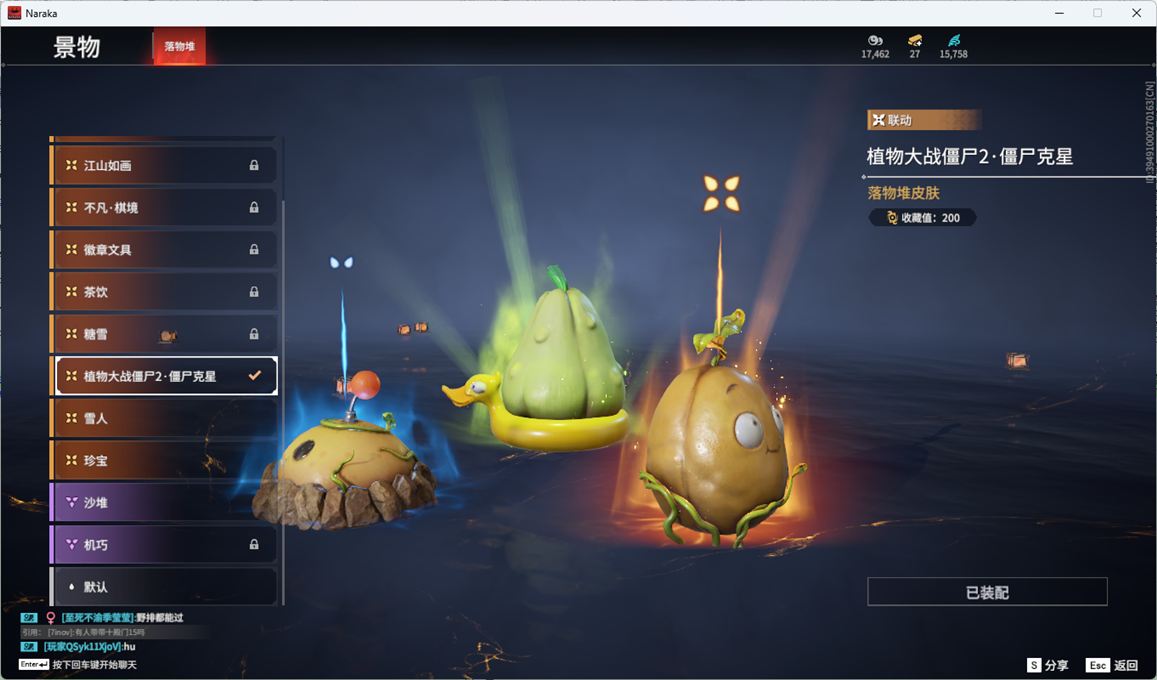Click the Naraka app icon in title bar
The height and width of the screenshot is (680, 1157).
[14, 13]
